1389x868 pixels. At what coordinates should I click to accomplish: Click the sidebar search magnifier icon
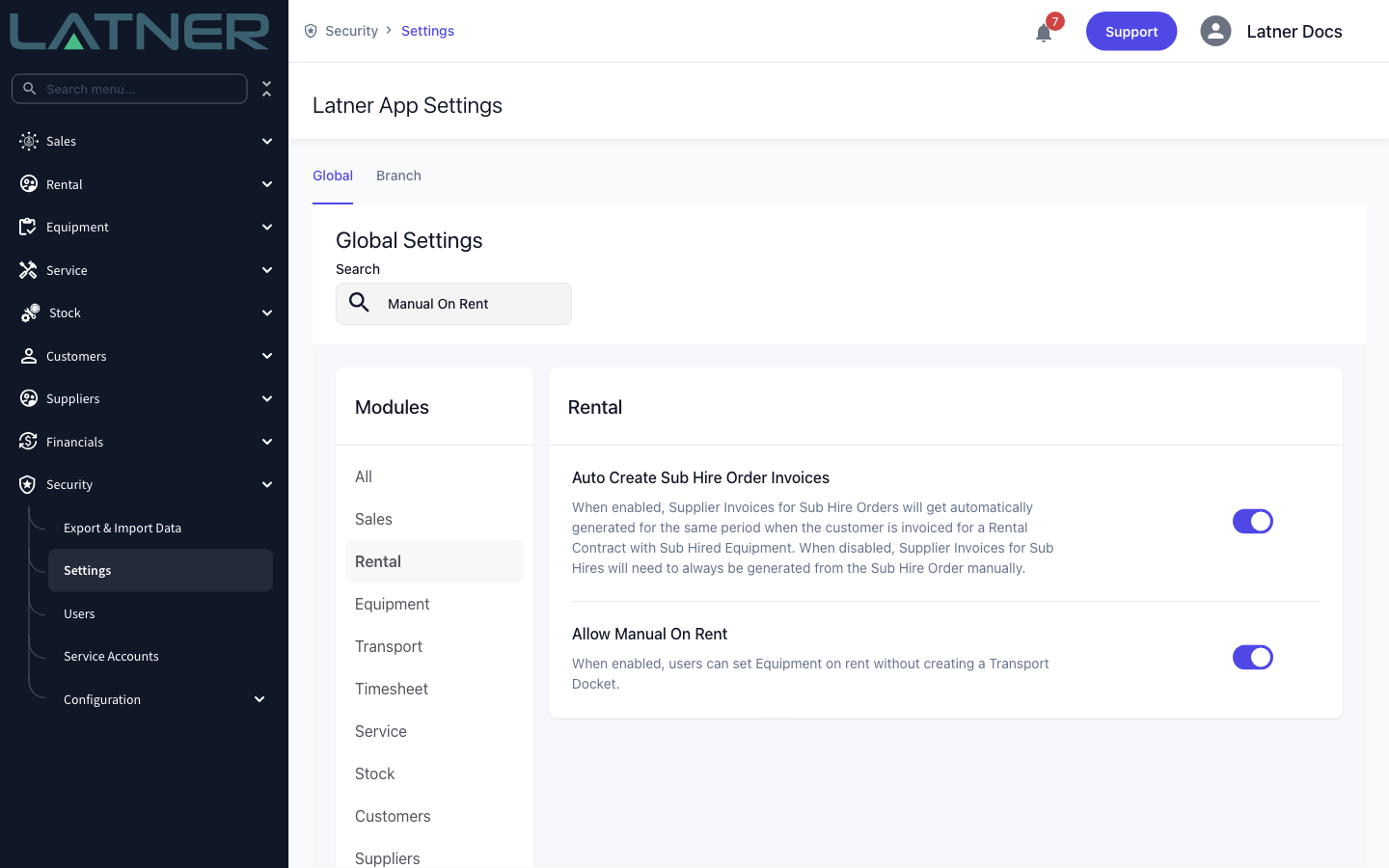(x=30, y=89)
